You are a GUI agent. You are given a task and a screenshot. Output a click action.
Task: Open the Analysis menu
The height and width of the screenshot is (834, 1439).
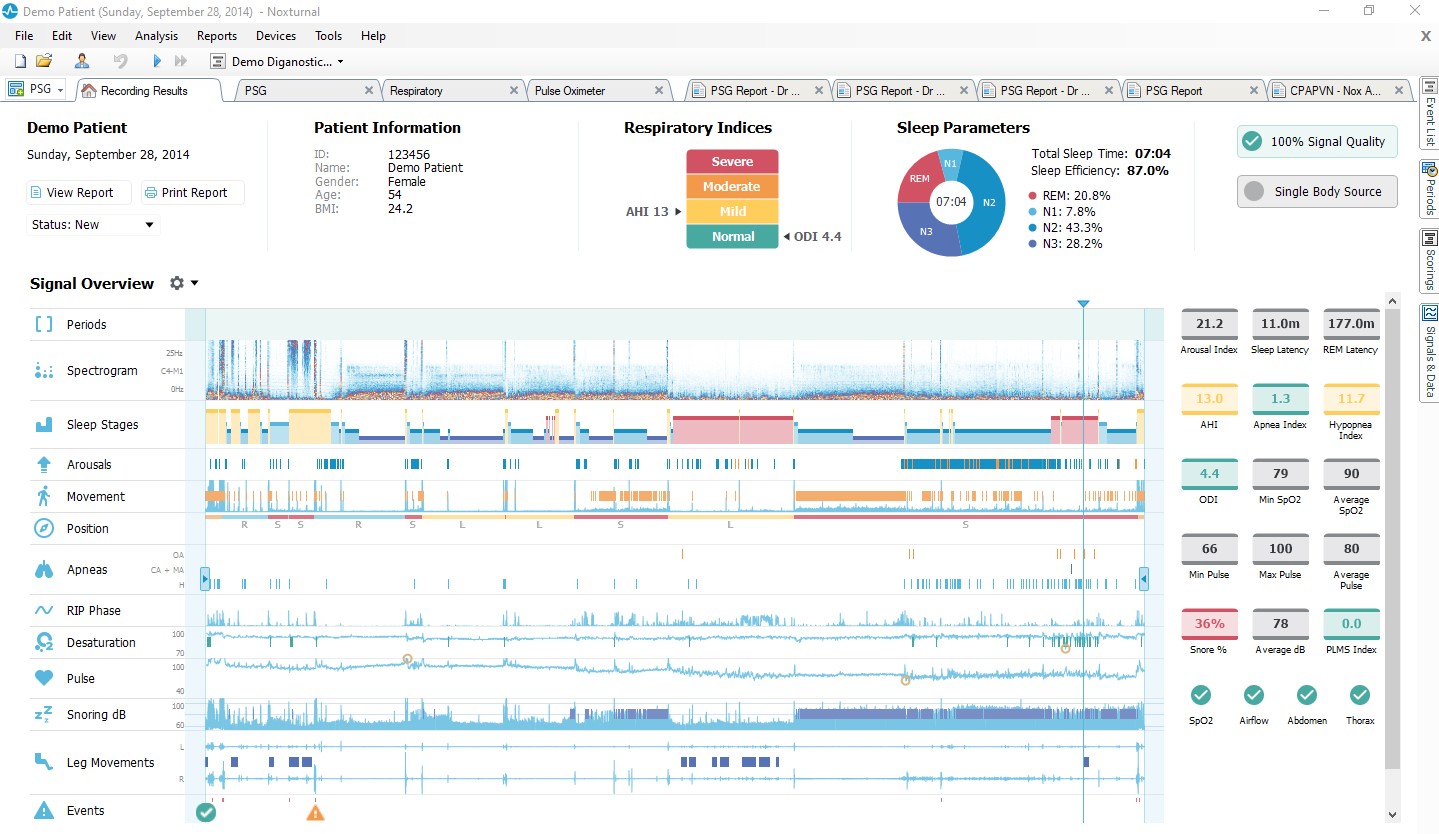(156, 36)
